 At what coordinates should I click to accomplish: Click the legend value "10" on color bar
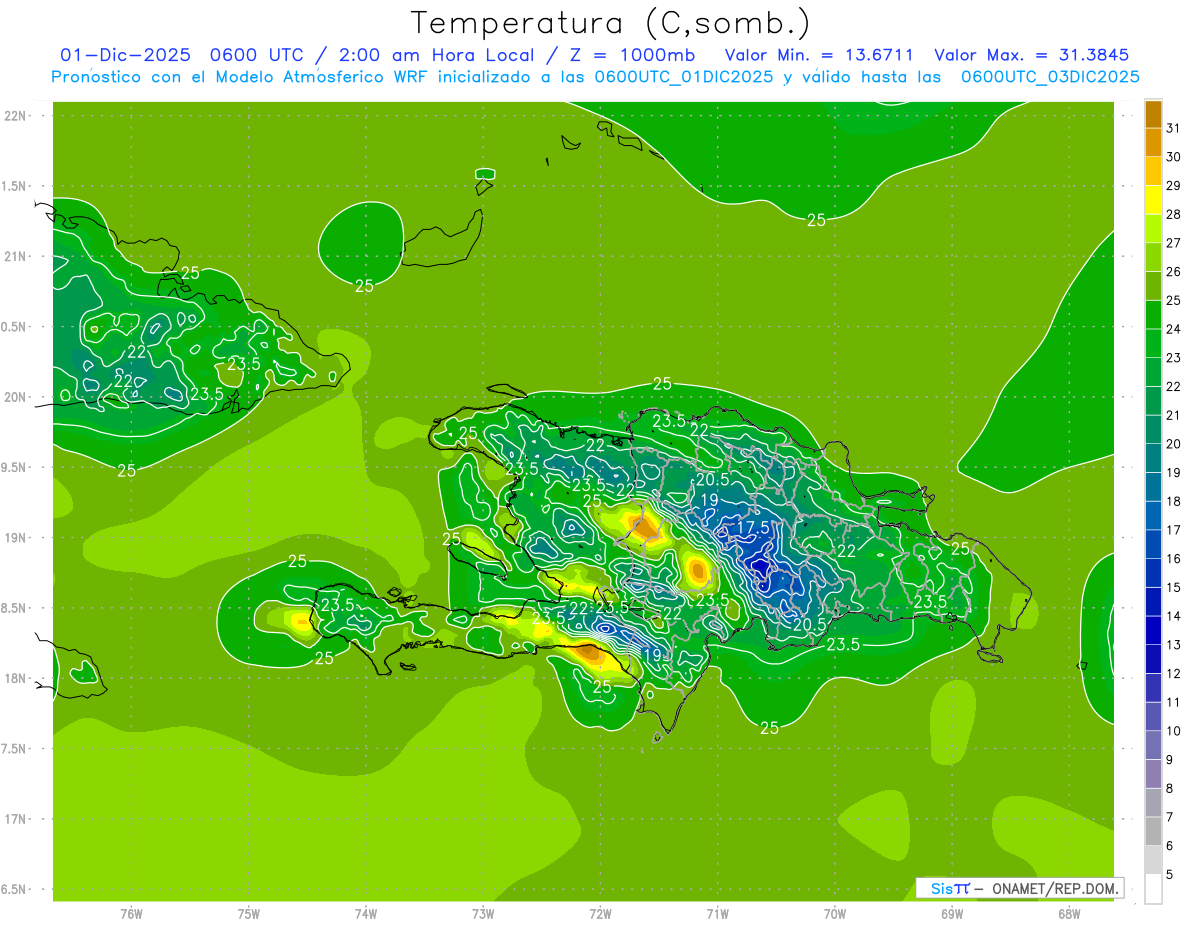[x=1174, y=731]
